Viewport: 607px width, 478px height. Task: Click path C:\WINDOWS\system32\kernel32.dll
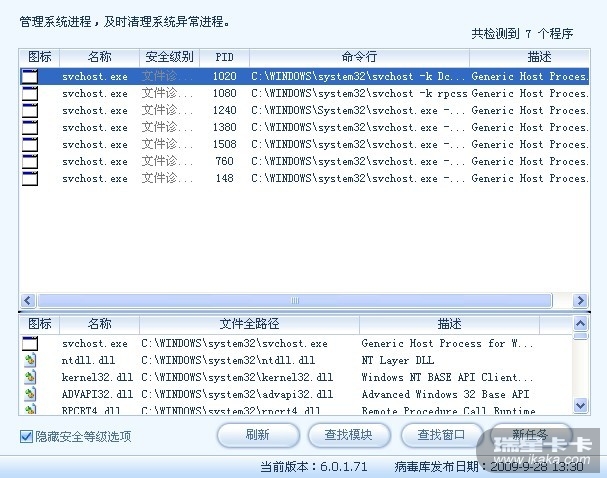pyautogui.click(x=237, y=377)
